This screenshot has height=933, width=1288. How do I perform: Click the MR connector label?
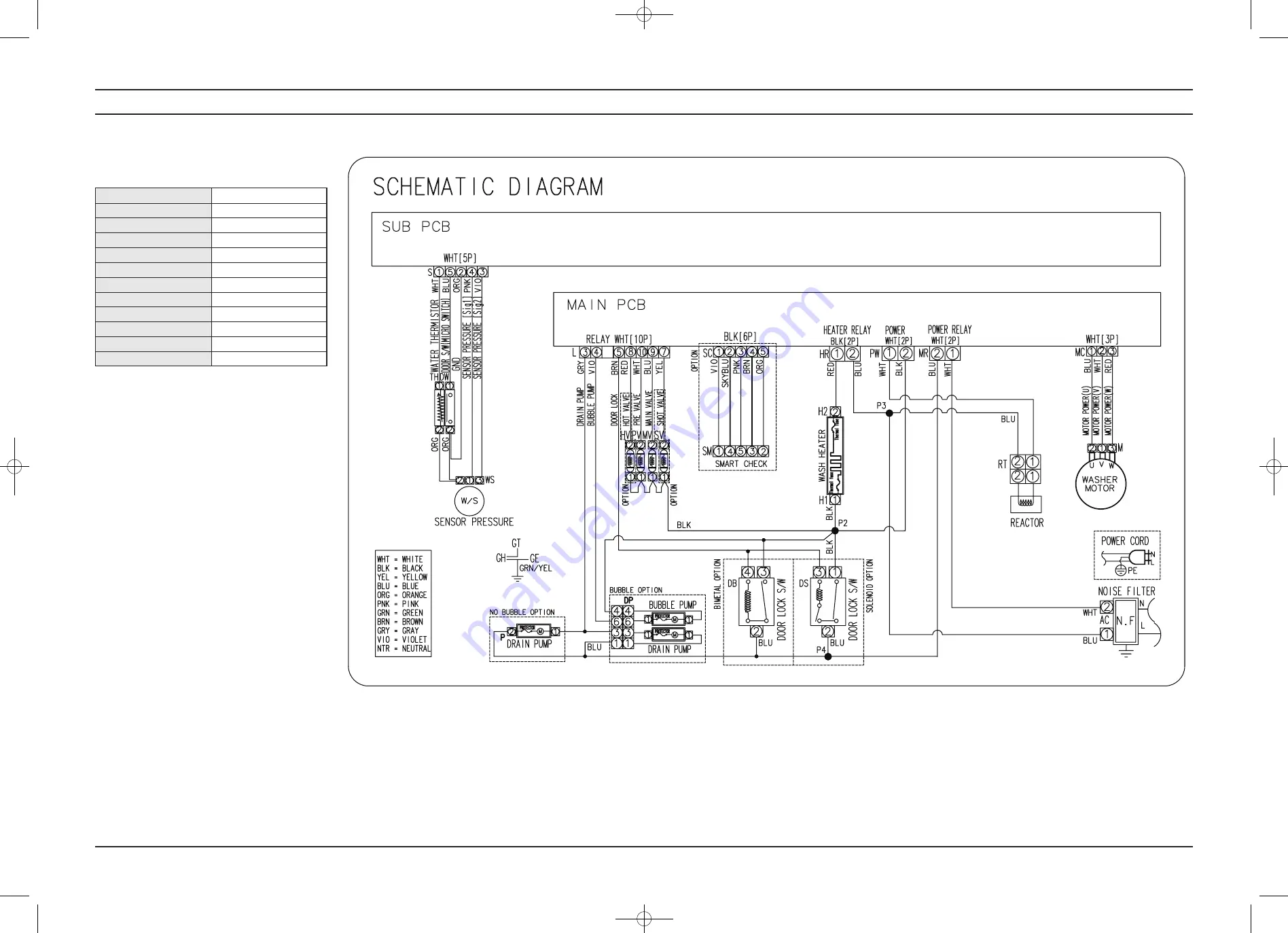tap(923, 354)
